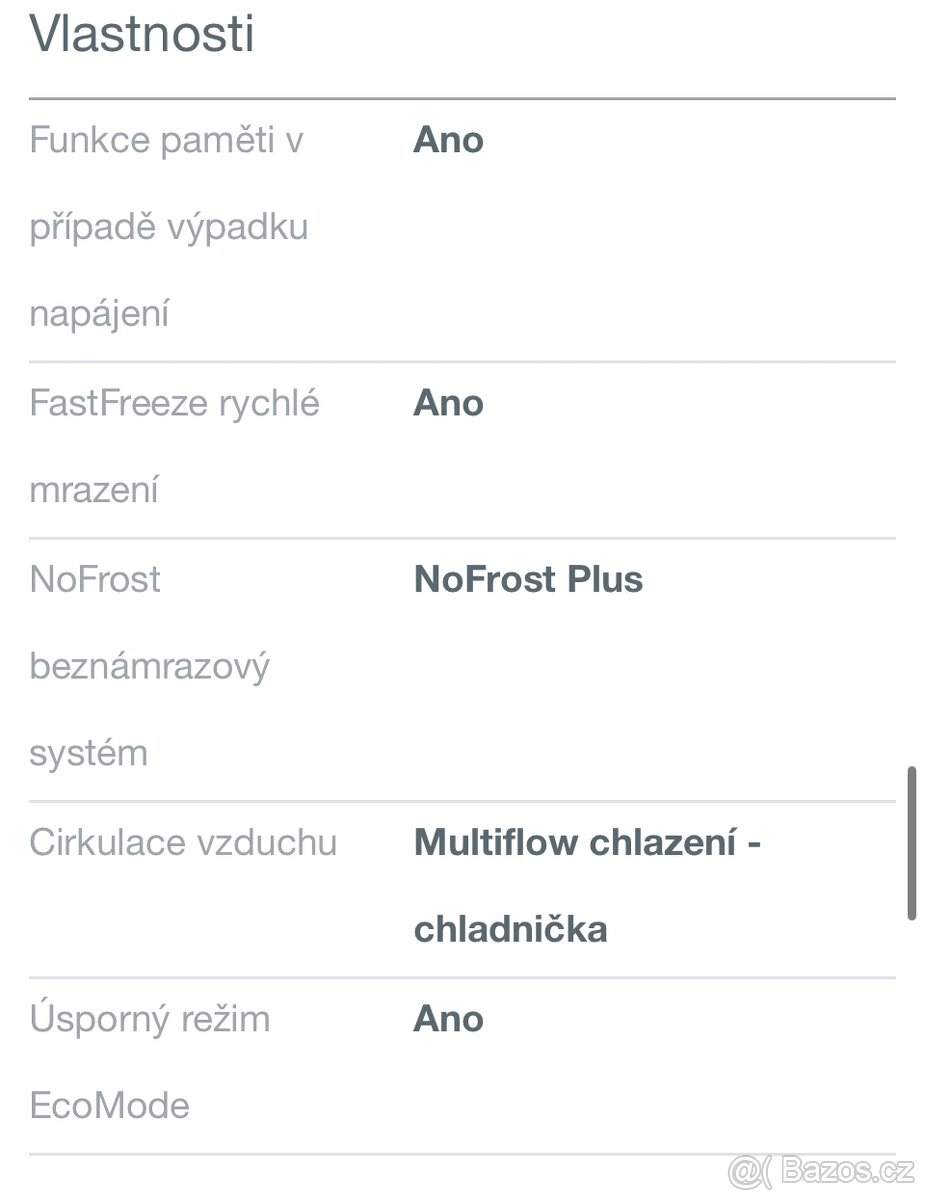This screenshot has width=925, height=1200.
Task: Select the "Funkce paměti v" label line
Action: [x=166, y=141]
